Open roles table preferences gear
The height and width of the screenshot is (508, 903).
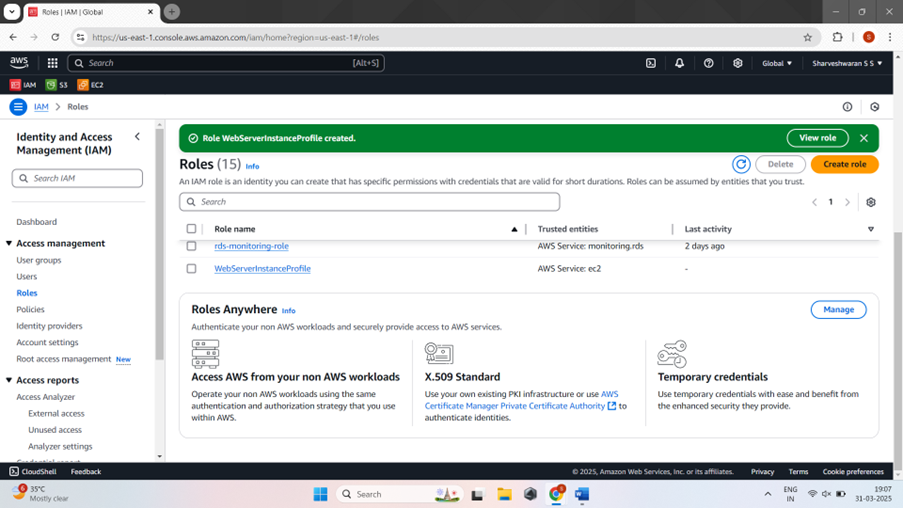point(871,202)
